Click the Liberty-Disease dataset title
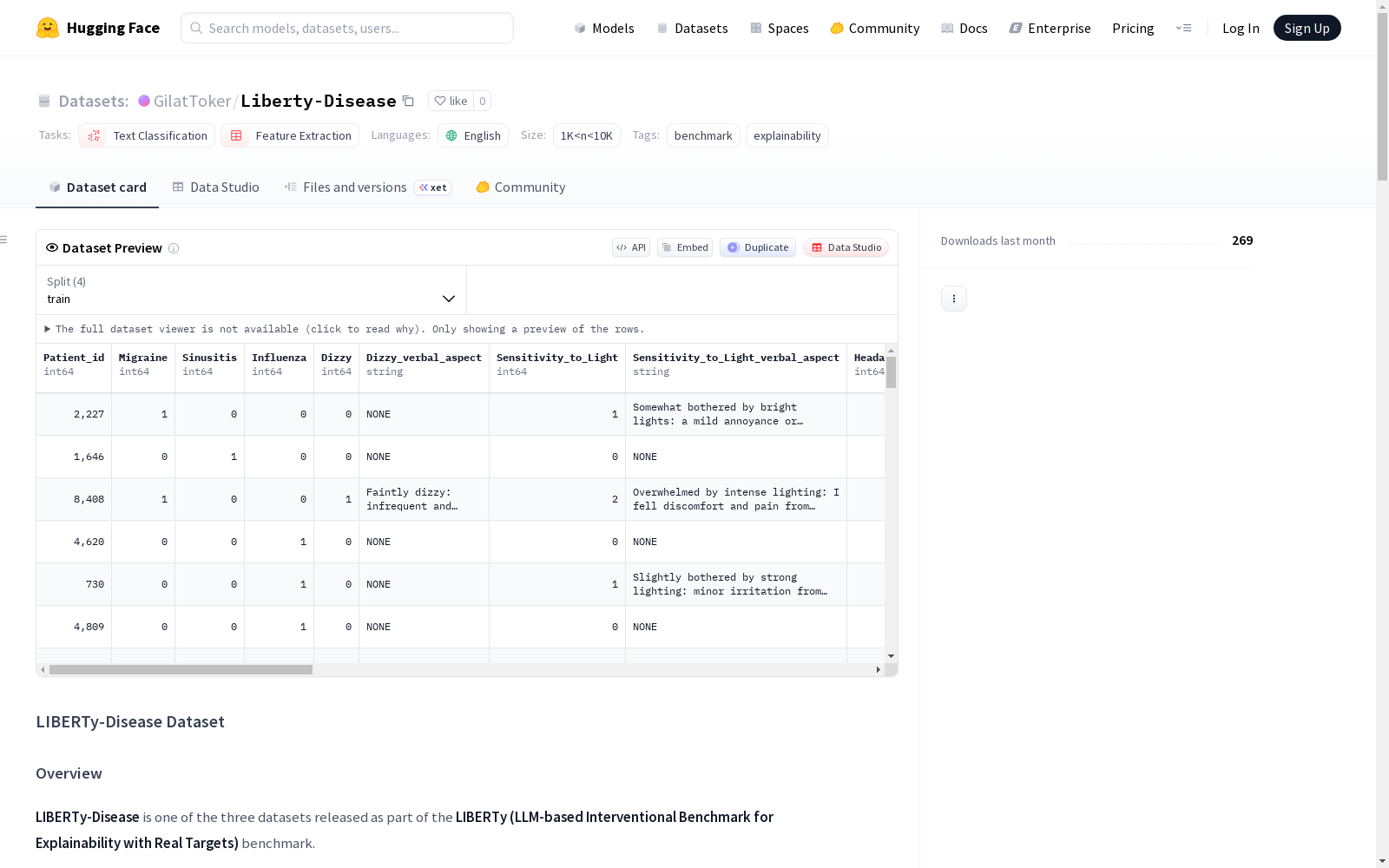Viewport: 1389px width, 868px height. [319, 101]
